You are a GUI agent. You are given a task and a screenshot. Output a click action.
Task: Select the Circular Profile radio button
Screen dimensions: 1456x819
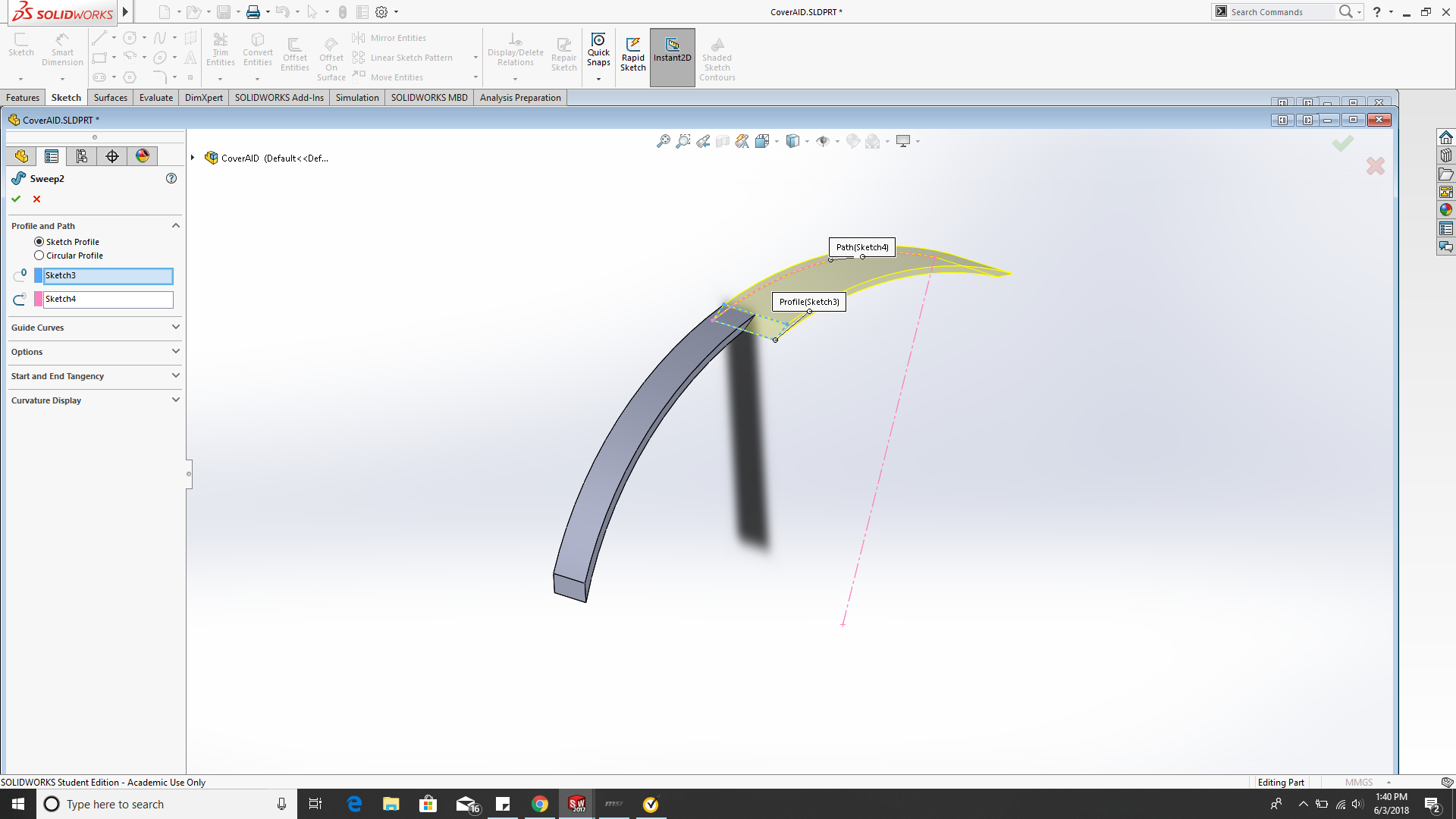39,256
